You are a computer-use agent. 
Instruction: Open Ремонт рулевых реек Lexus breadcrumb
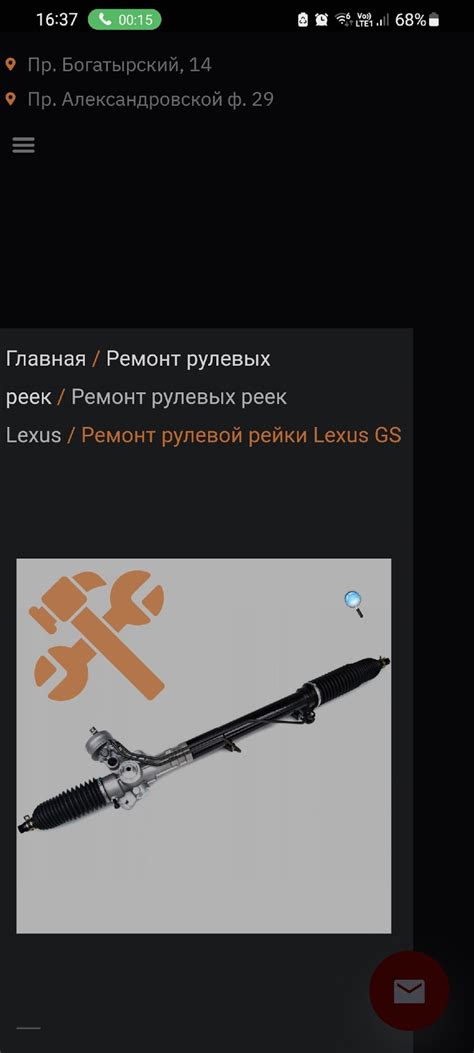146,416
